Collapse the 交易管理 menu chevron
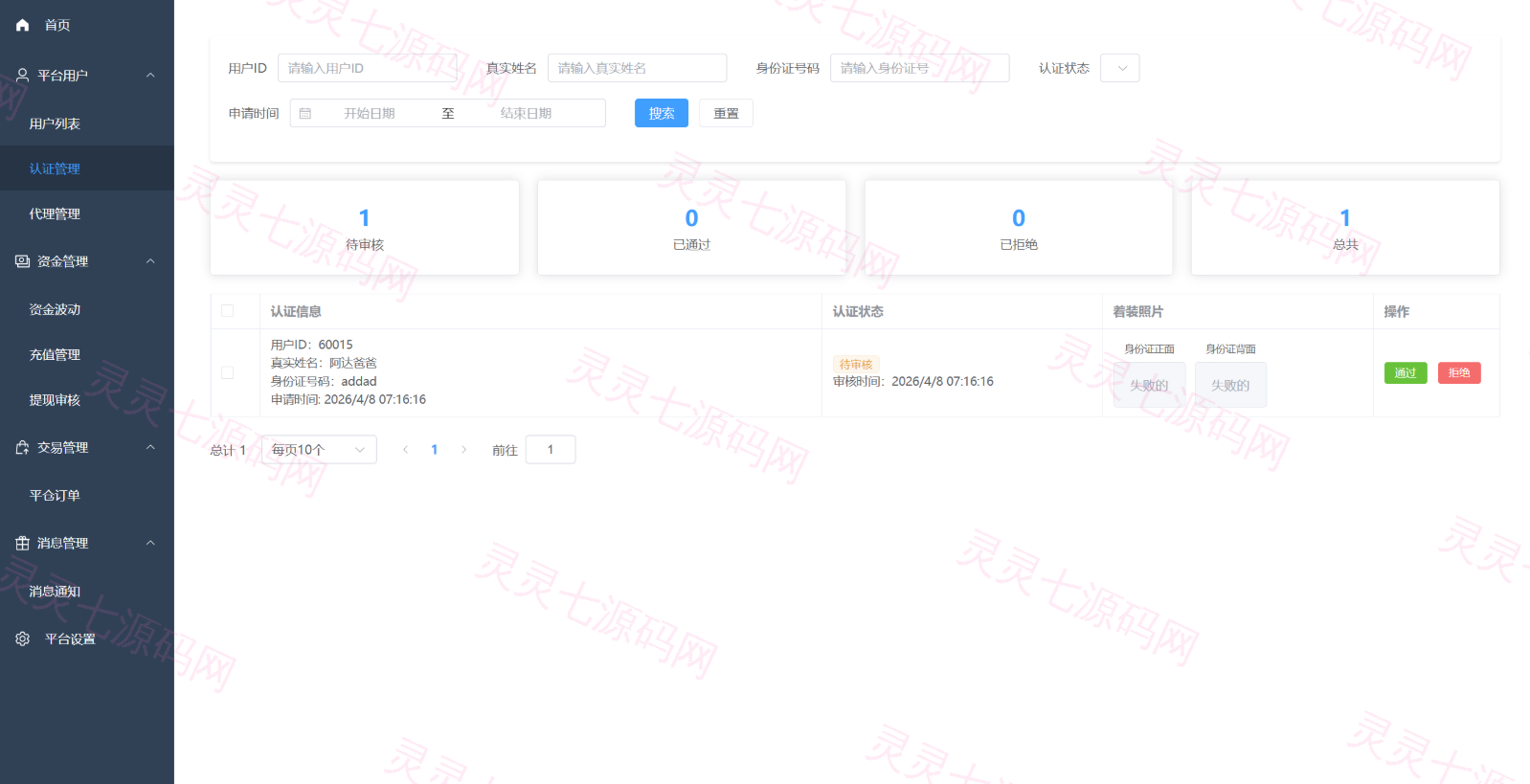 [150, 447]
